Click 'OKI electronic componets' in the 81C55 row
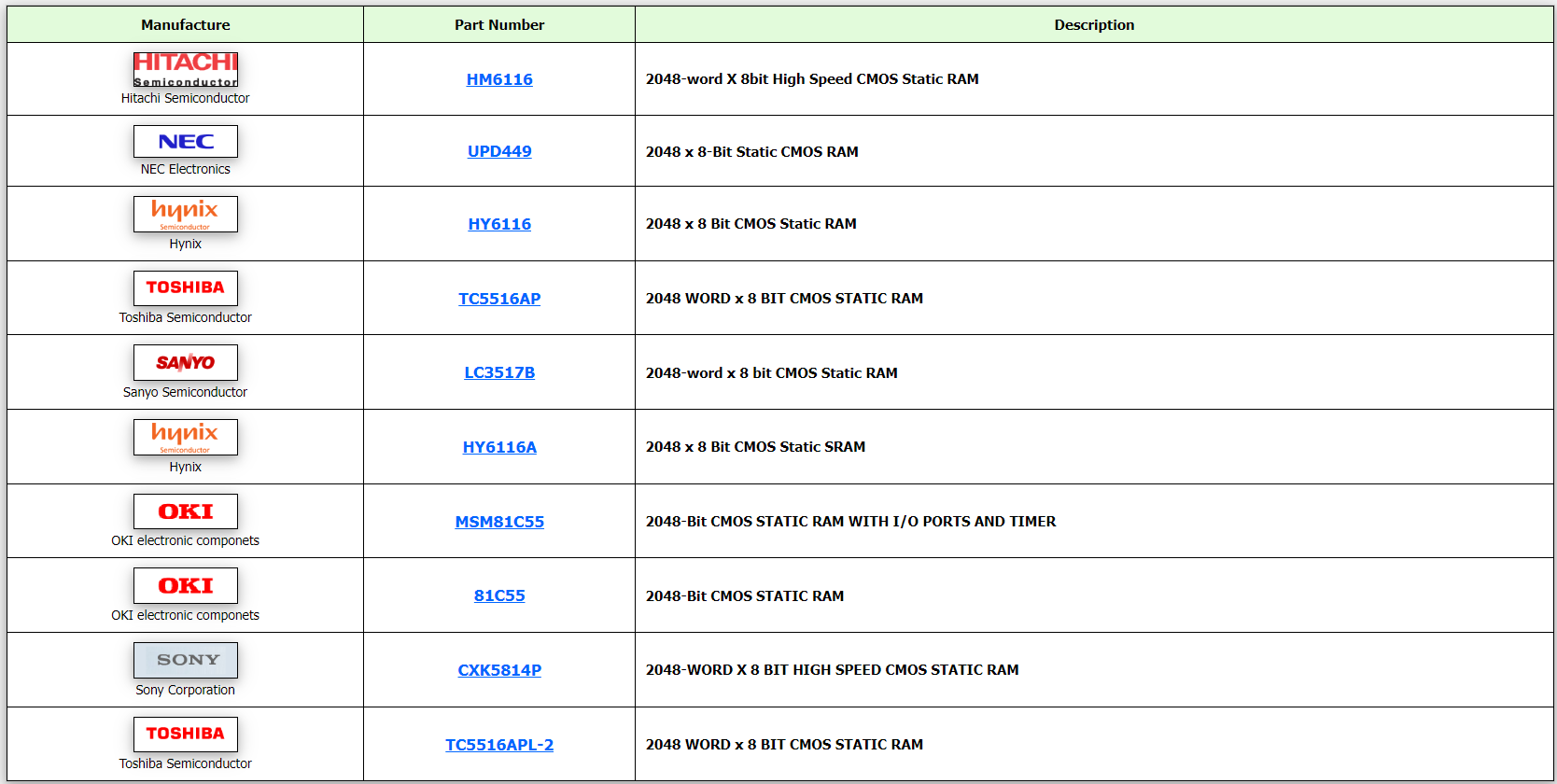 click(x=186, y=615)
